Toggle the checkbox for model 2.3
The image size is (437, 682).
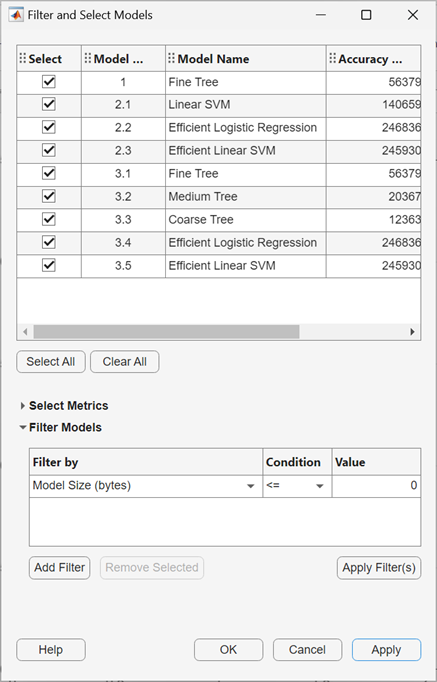point(49,150)
